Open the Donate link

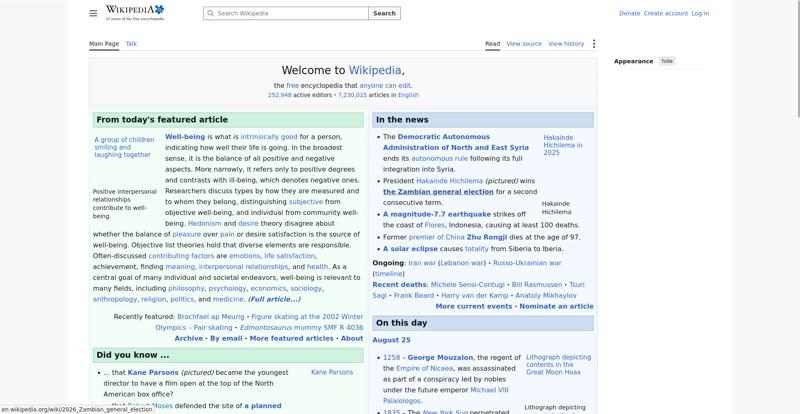point(629,13)
